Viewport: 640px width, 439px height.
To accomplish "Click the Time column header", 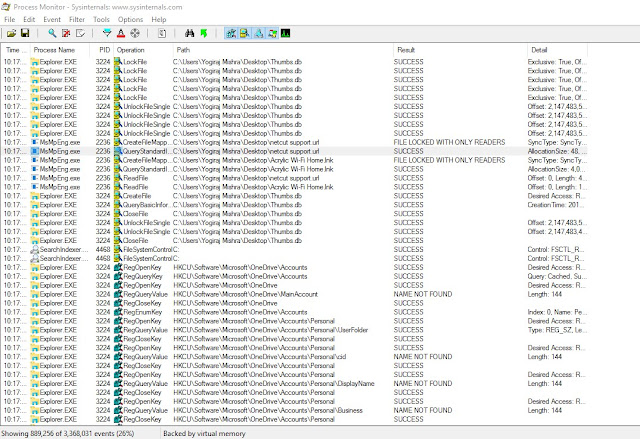I will 16,50.
